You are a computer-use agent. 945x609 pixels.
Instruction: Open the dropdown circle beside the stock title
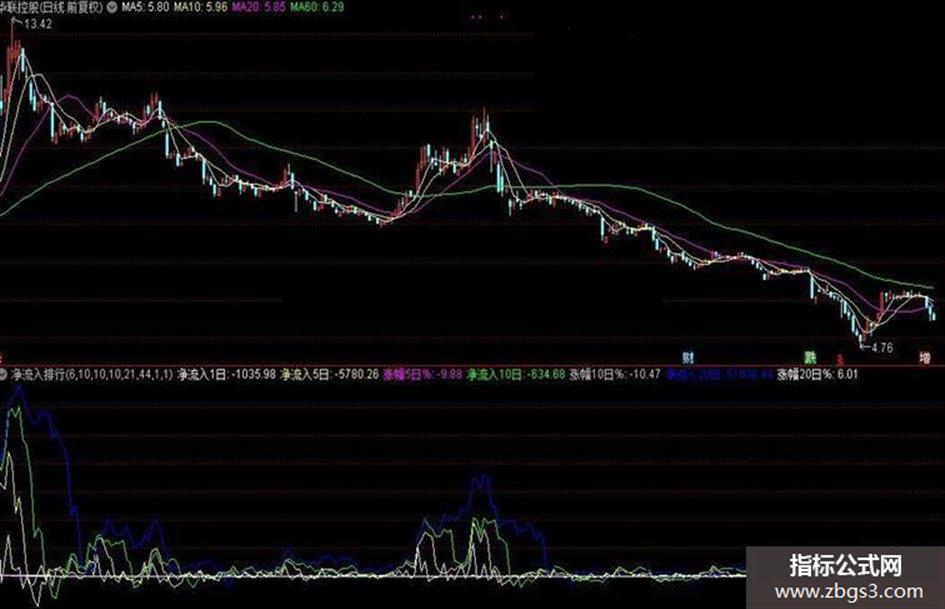click(x=113, y=7)
